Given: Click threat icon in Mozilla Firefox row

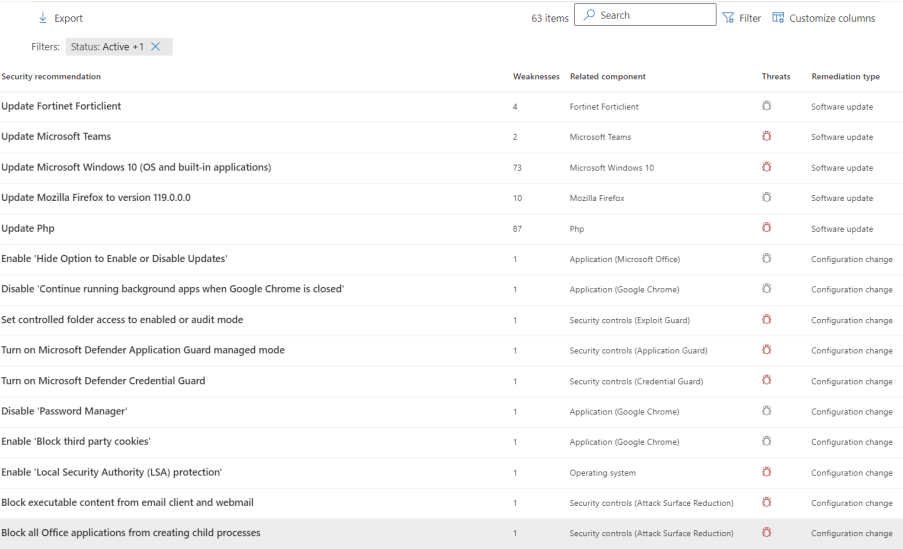Looking at the screenshot, I should [x=767, y=198].
